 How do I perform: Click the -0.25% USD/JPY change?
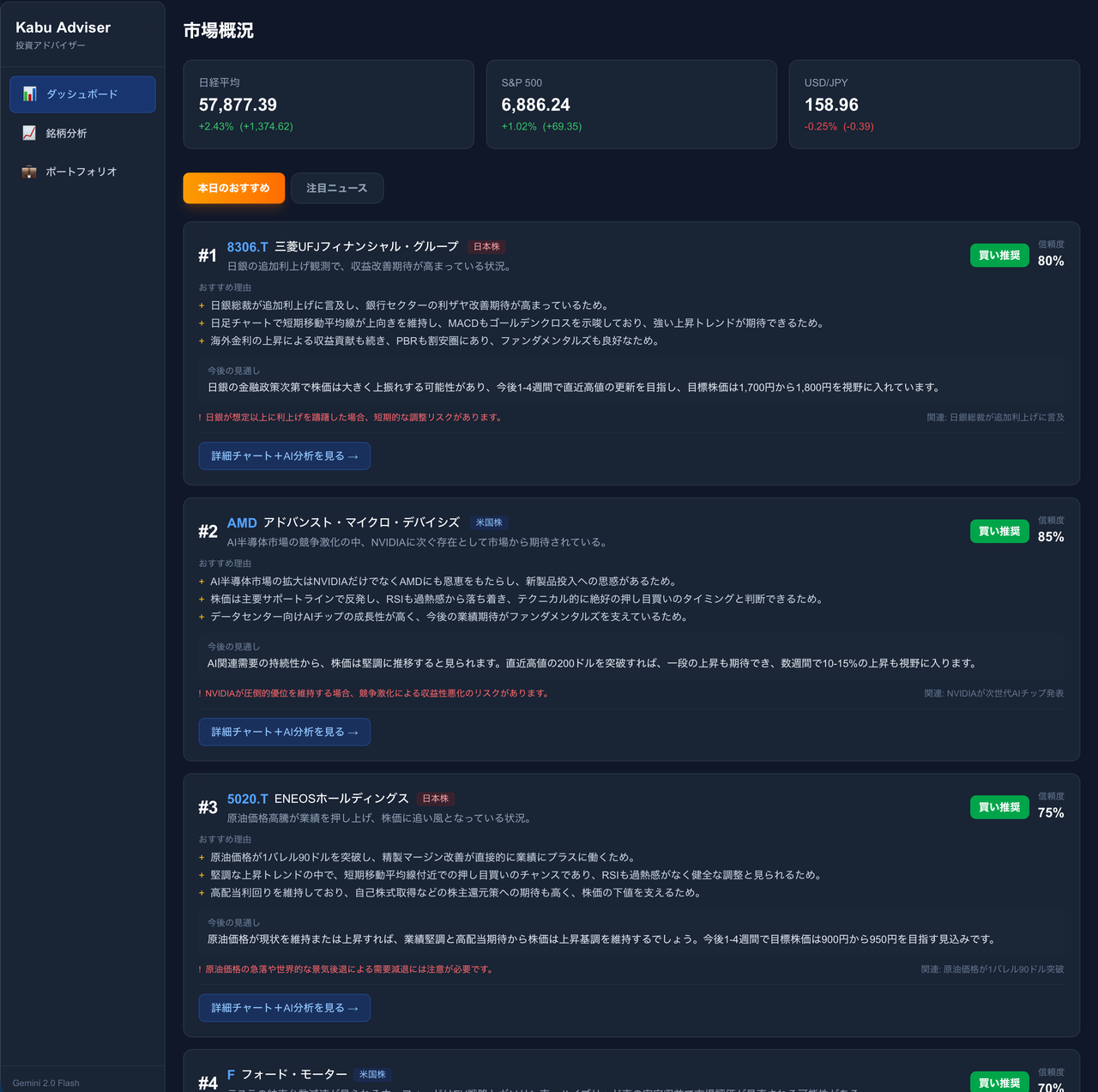coord(821,127)
